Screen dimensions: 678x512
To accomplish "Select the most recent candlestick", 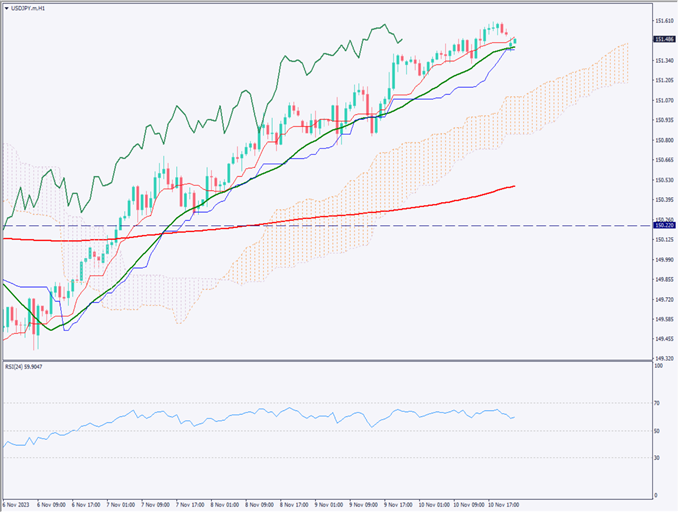I will (x=514, y=41).
